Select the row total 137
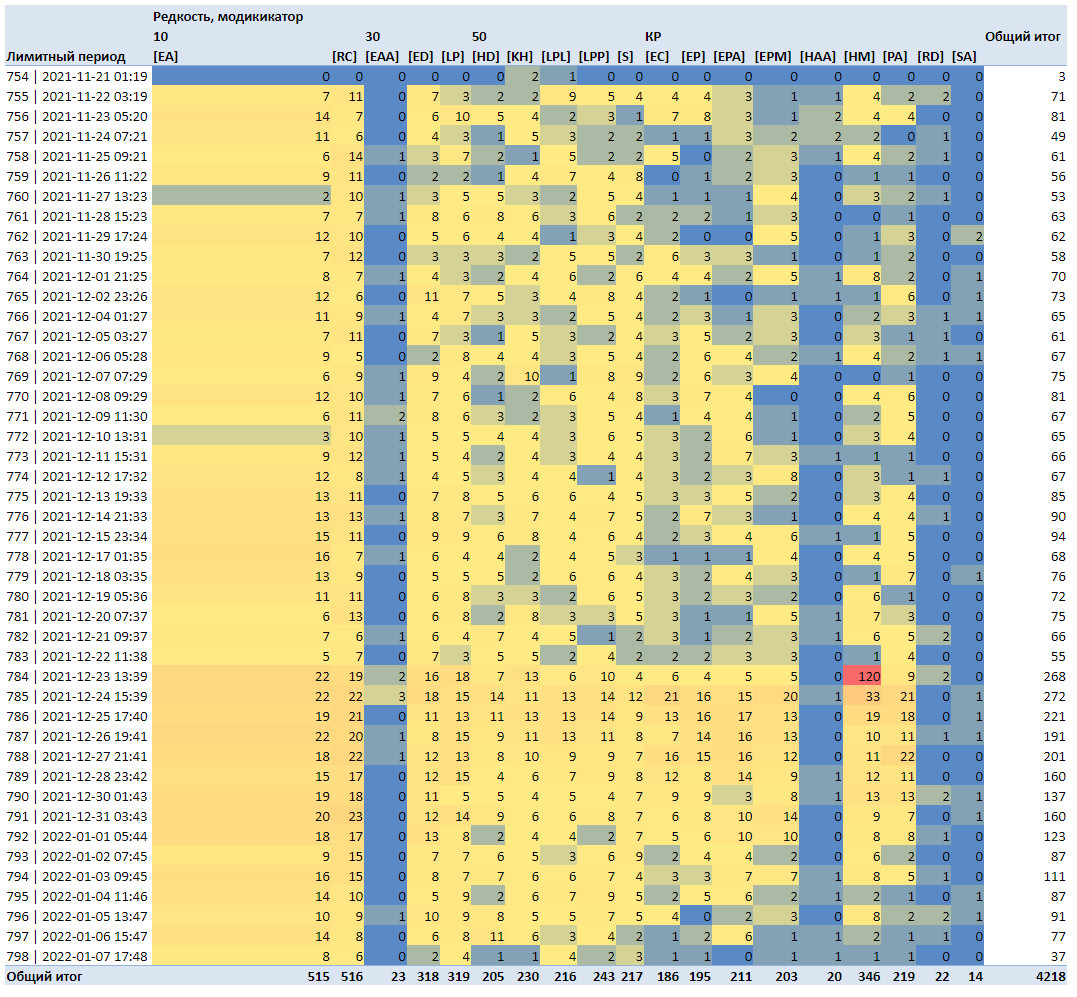The height and width of the screenshot is (997, 1077). point(1054,797)
